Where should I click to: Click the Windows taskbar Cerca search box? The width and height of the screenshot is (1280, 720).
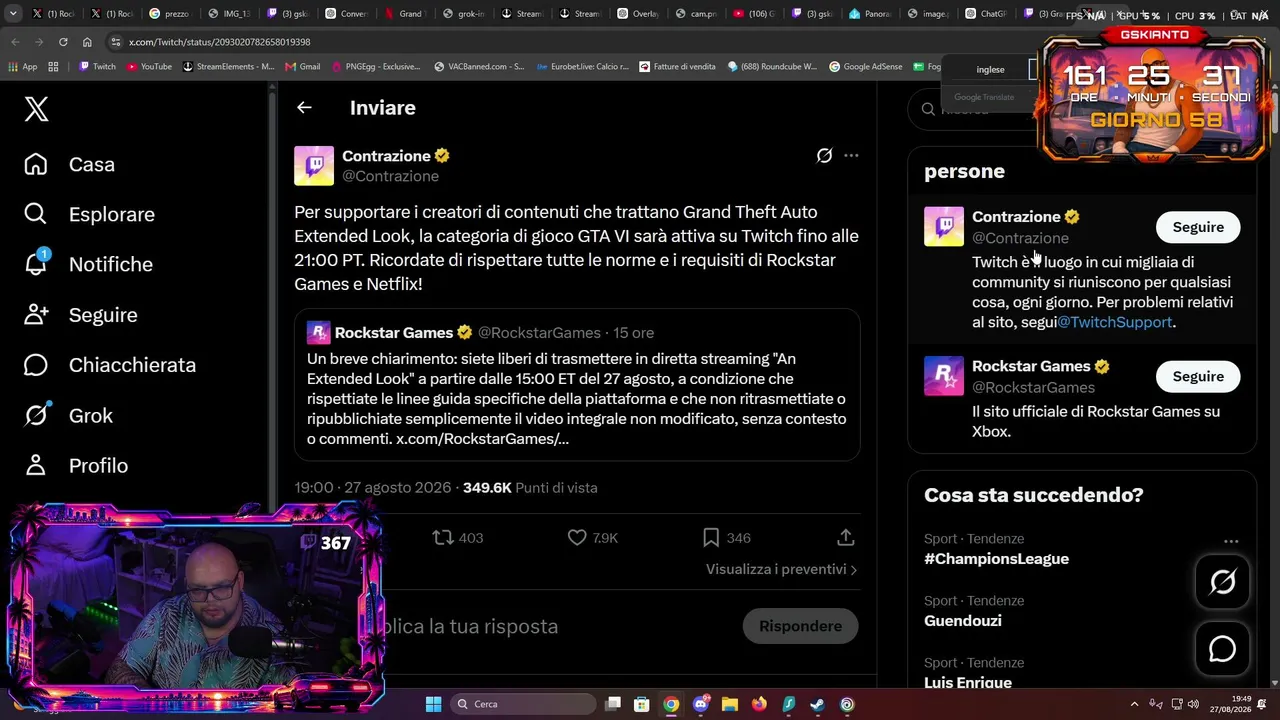pos(523,704)
